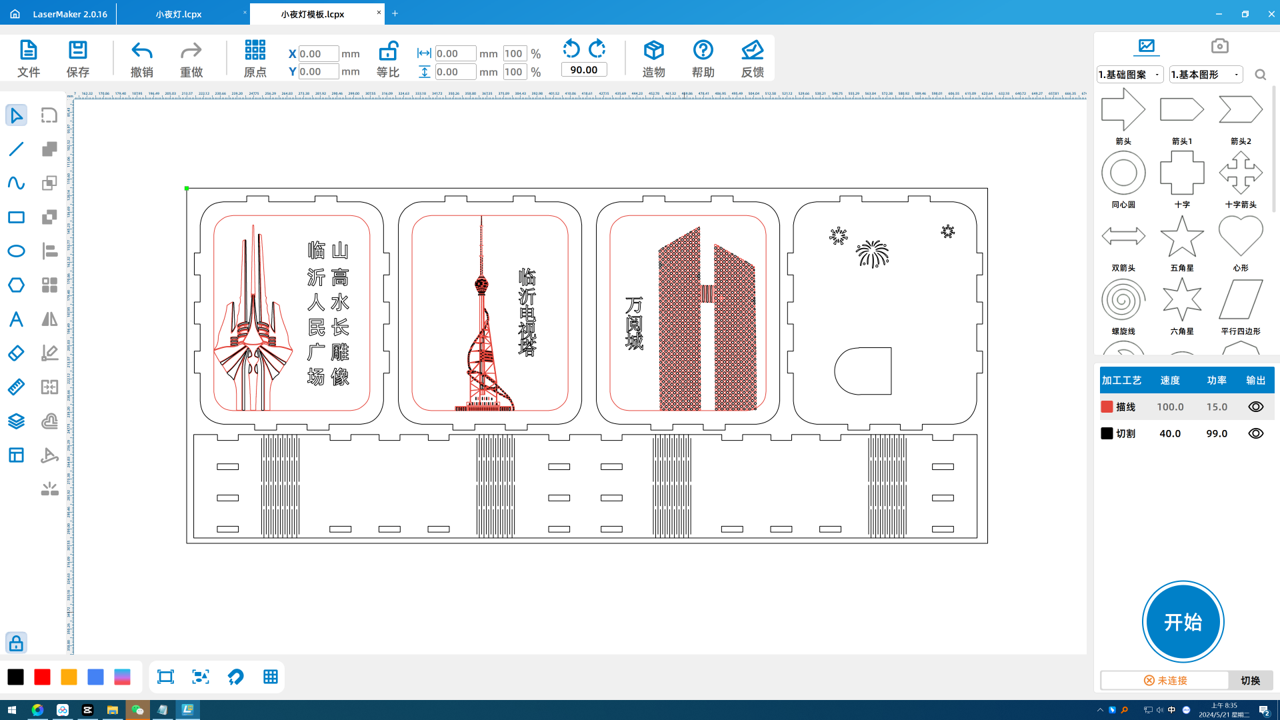Click the X coordinate input field
The image size is (1280, 720).
coord(318,54)
